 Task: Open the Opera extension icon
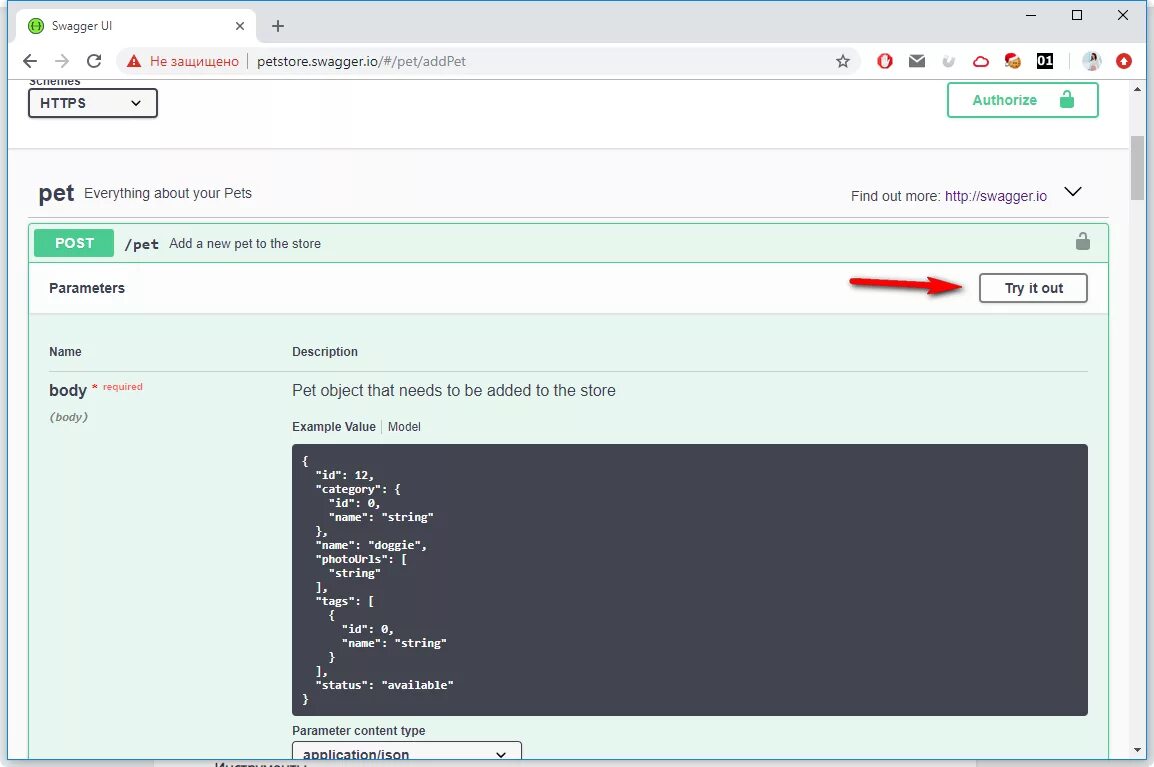tap(885, 61)
